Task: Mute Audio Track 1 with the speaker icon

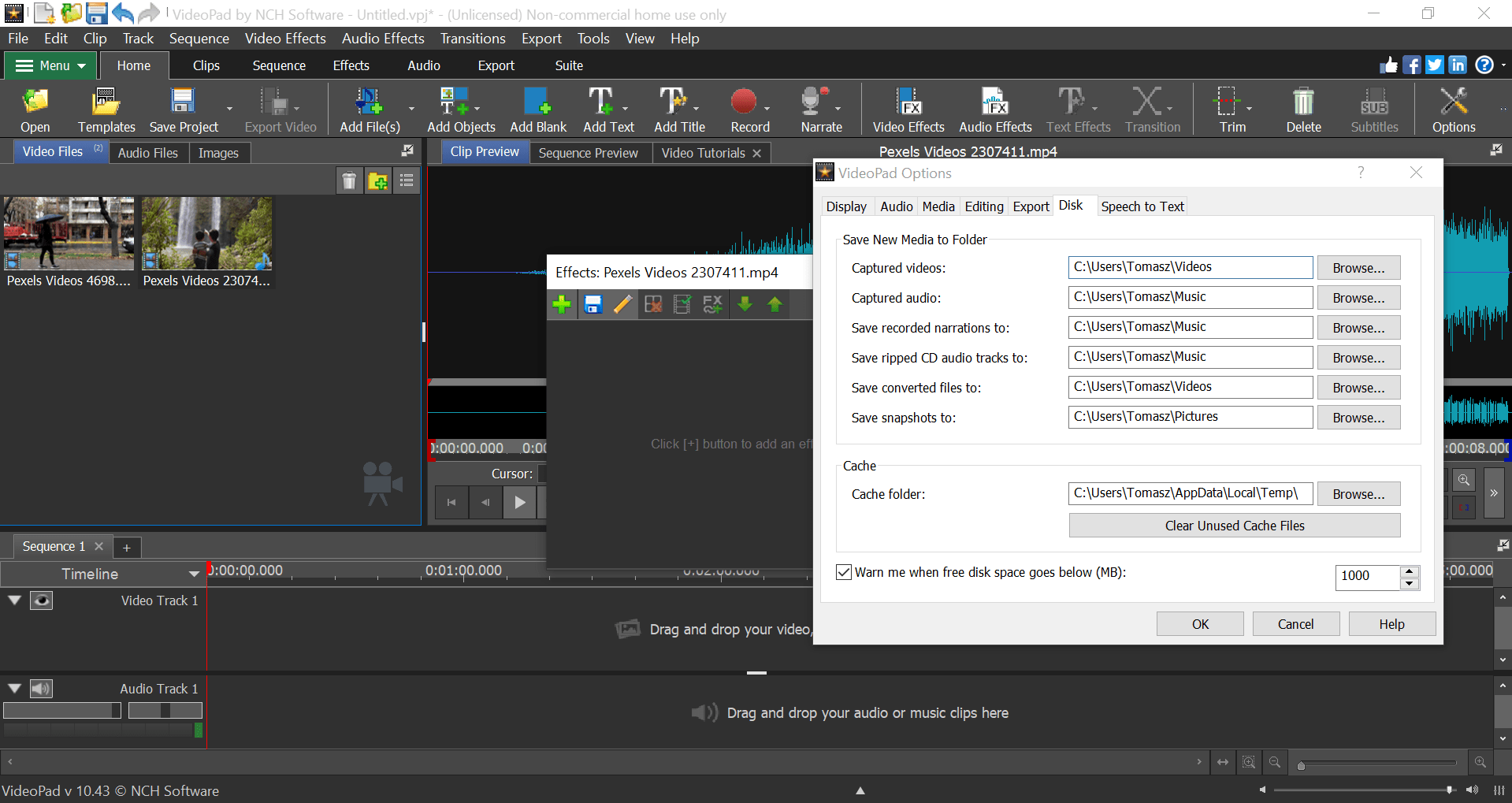Action: pos(42,689)
